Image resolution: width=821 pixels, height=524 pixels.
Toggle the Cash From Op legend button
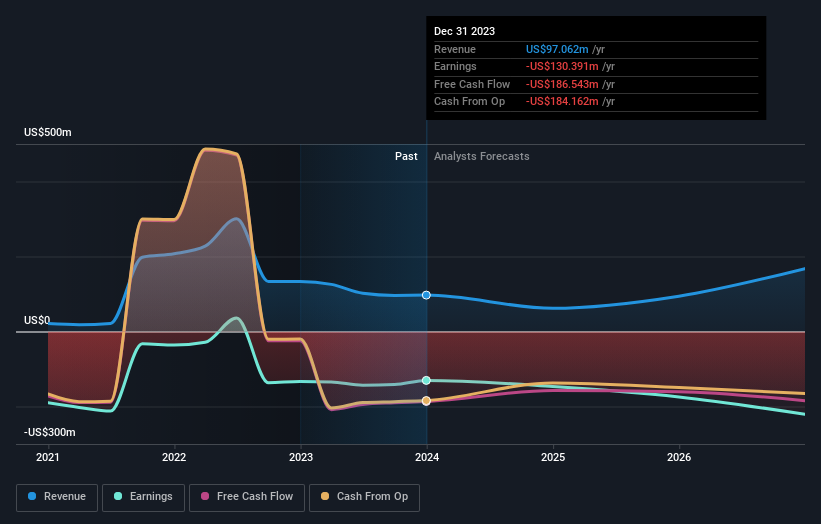[364, 497]
